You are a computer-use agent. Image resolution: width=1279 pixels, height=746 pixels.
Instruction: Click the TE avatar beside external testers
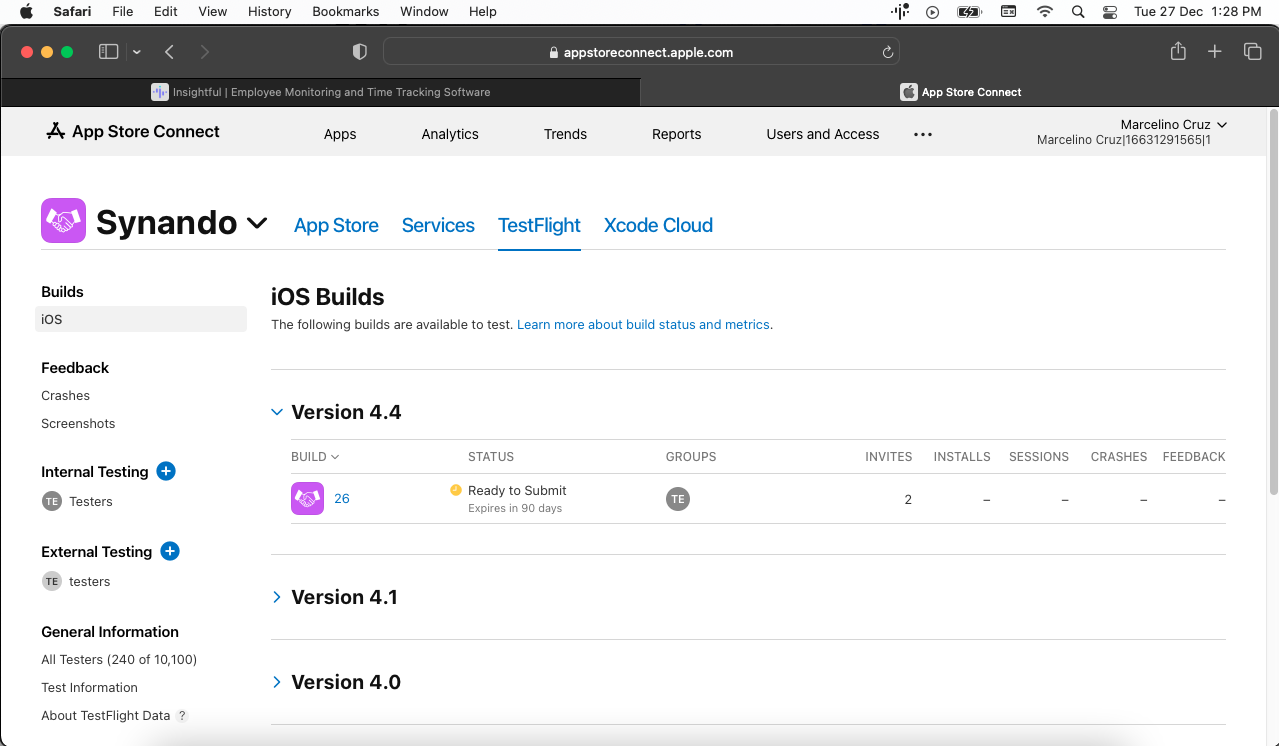52,581
